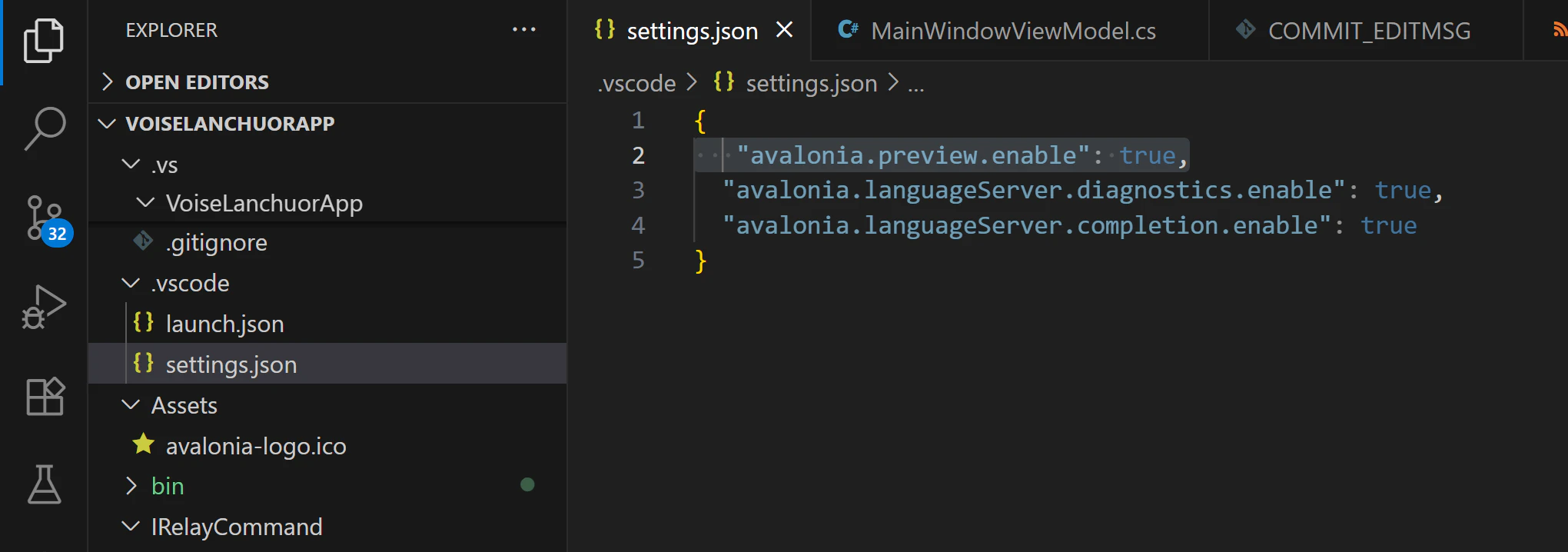
Task: Expand the bin folder
Action: [131, 486]
